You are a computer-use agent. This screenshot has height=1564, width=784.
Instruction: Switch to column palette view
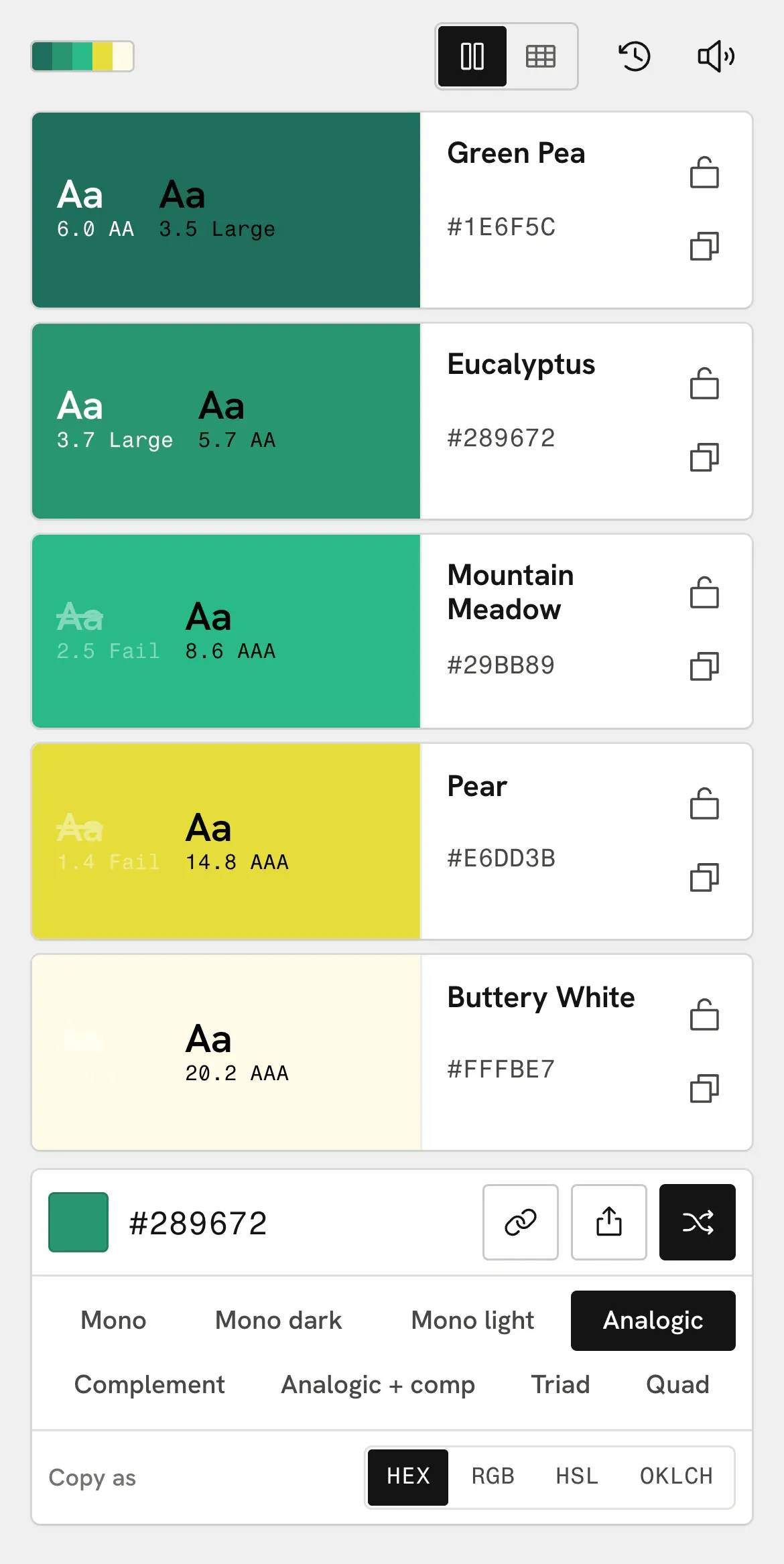click(x=472, y=56)
